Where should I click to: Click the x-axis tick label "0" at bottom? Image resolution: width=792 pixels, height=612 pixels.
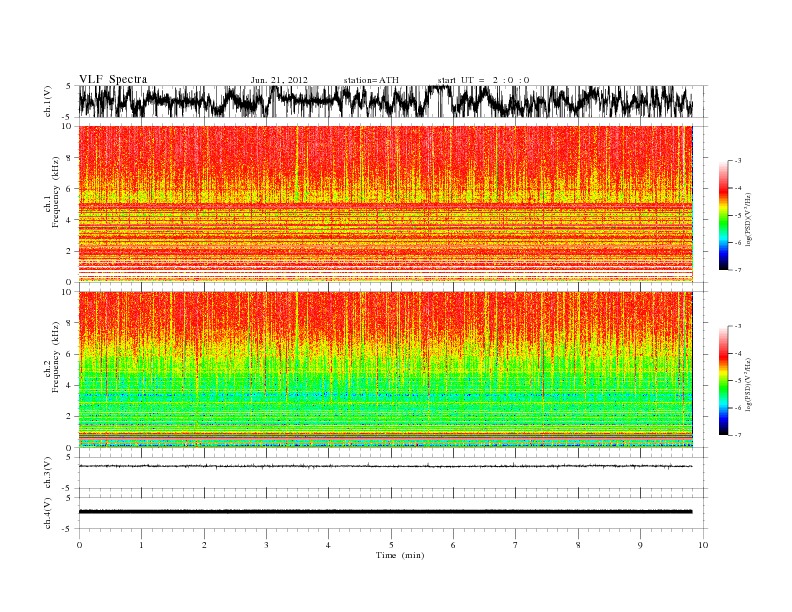pos(79,545)
